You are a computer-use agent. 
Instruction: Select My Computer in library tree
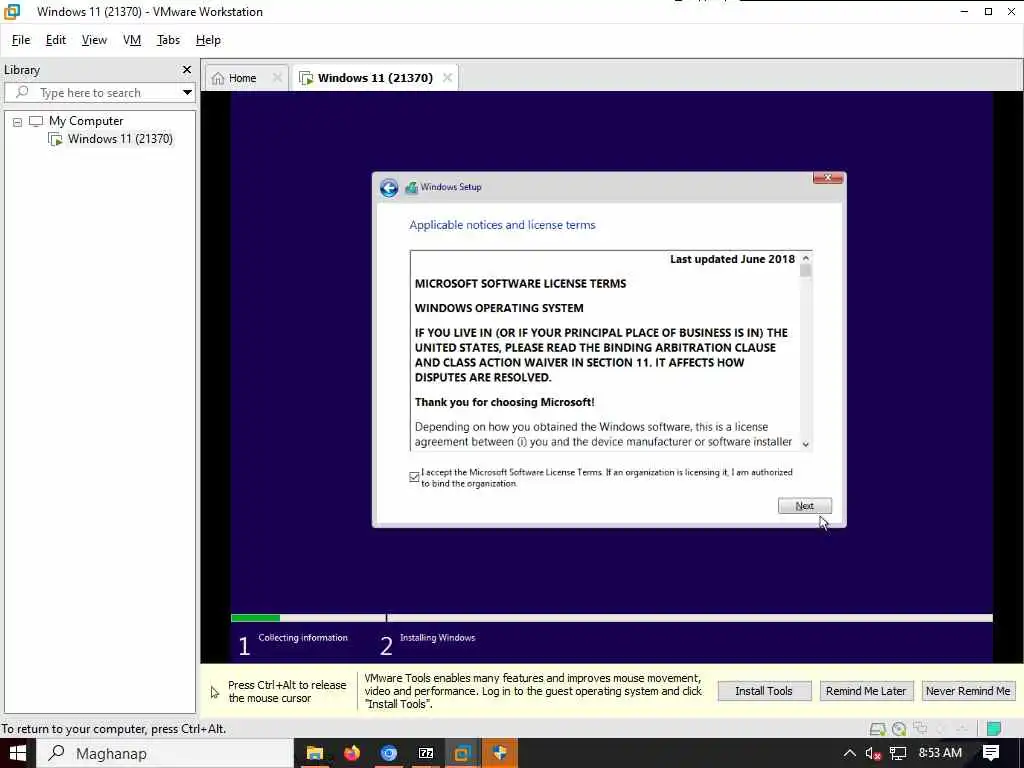(x=76, y=121)
